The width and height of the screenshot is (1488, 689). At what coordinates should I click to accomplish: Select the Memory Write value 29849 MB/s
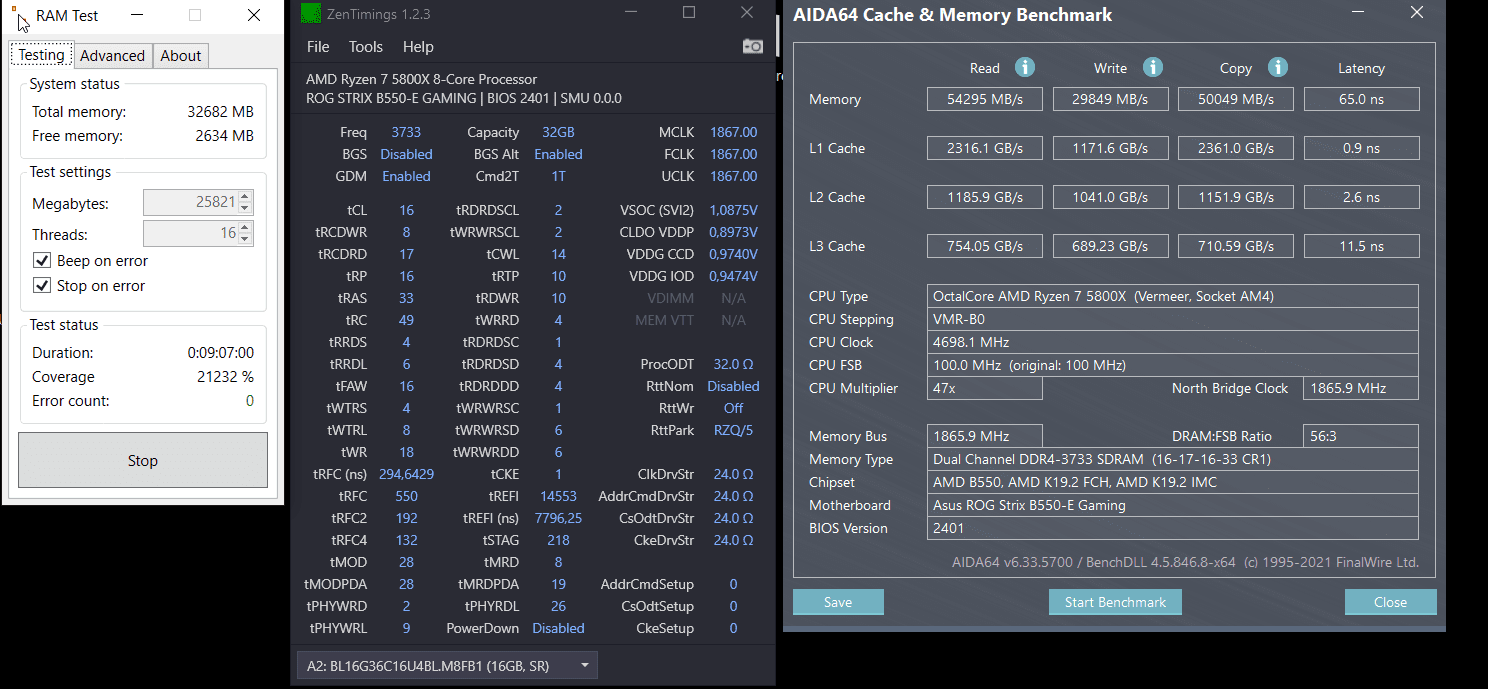point(1111,99)
